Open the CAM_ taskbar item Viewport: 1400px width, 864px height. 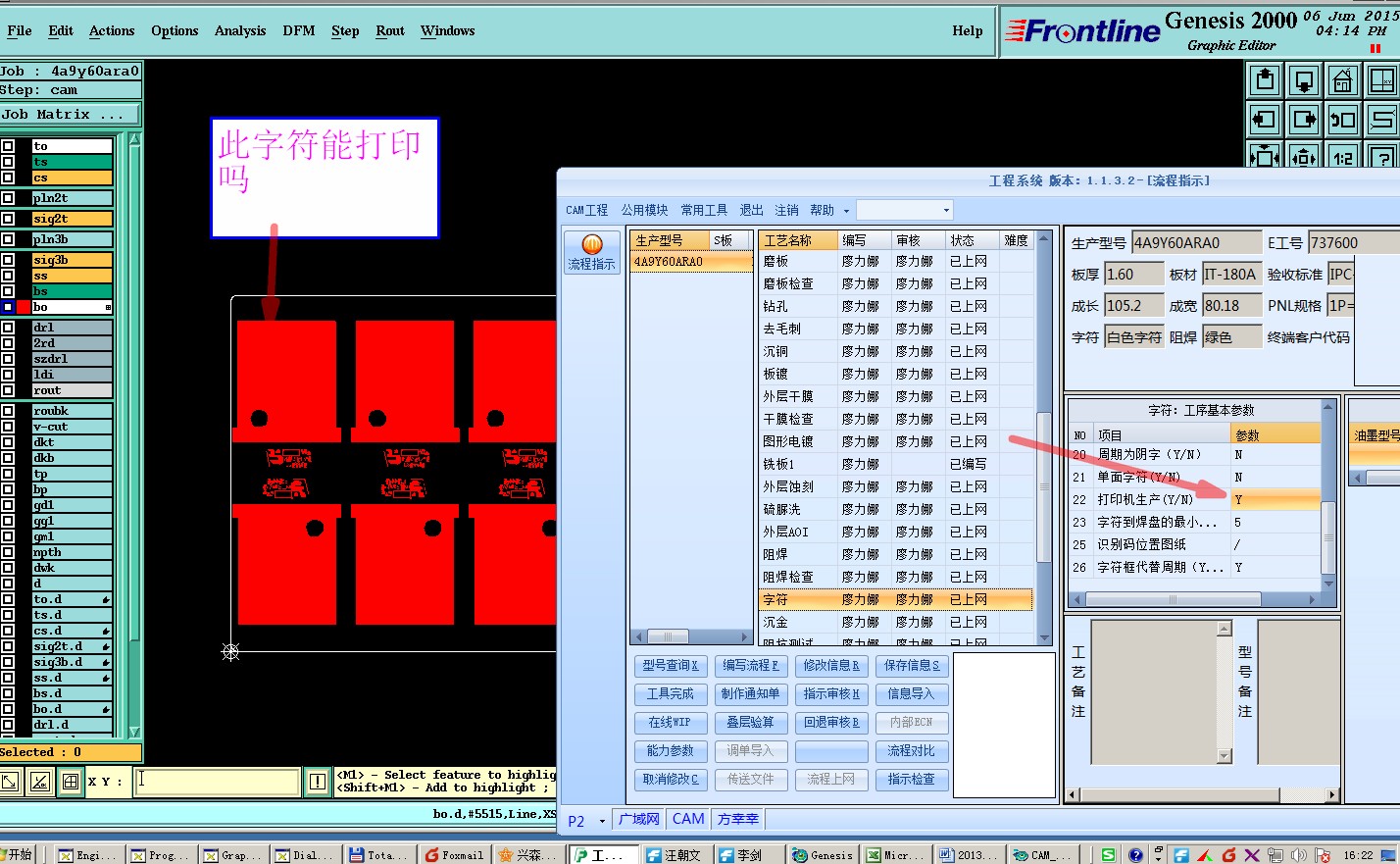1044,855
